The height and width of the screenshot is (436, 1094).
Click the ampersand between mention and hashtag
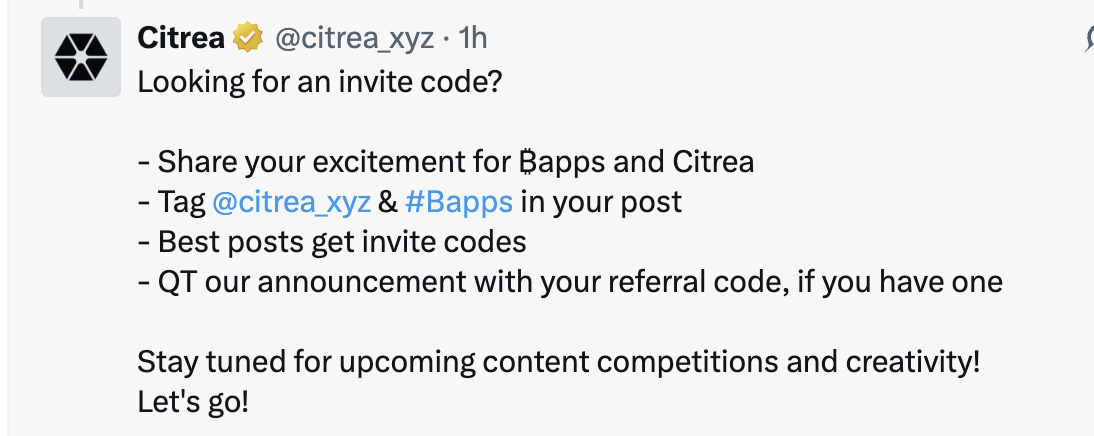(x=387, y=203)
